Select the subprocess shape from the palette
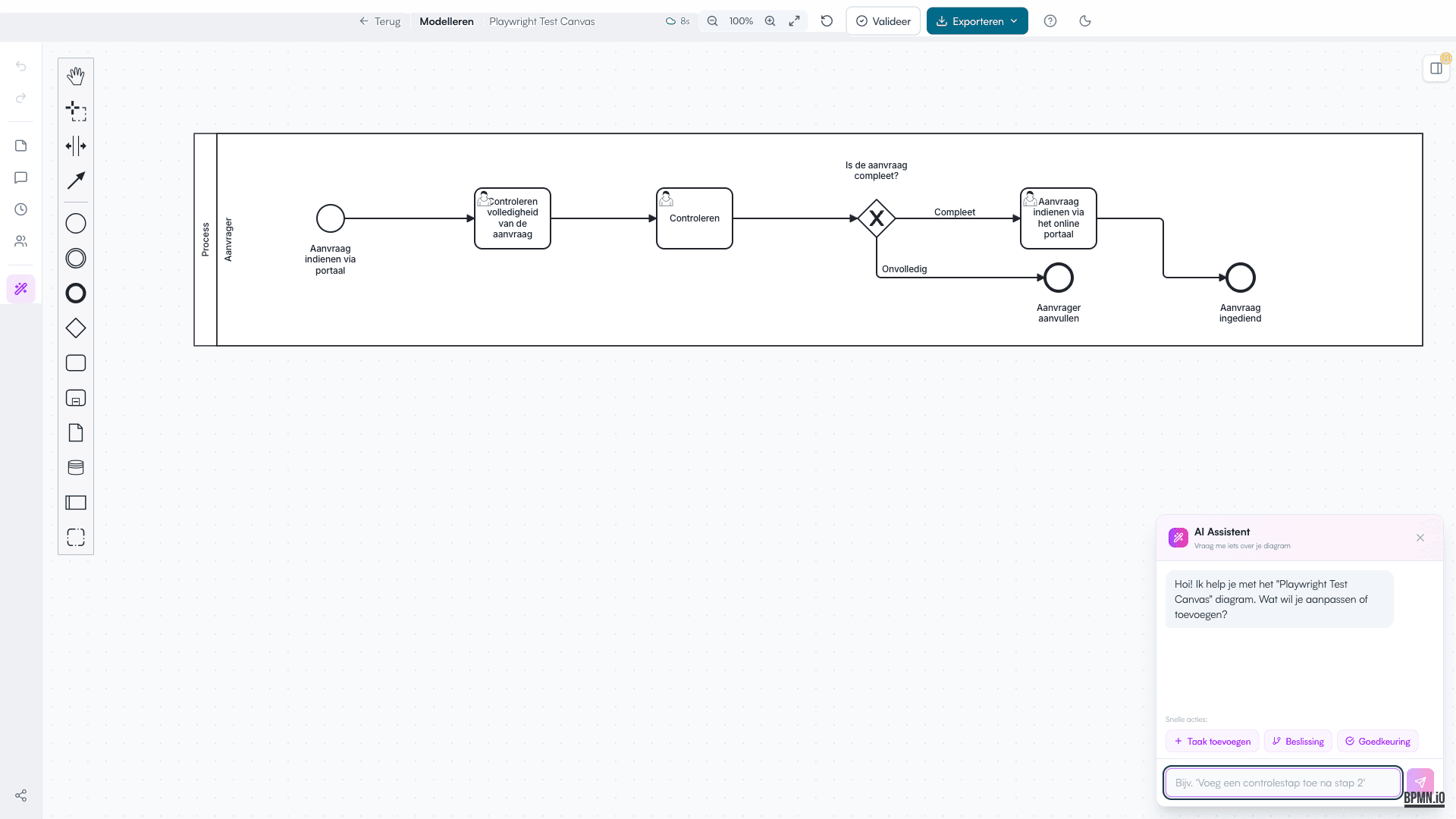Viewport: 1456px width, 819px height. [x=76, y=398]
